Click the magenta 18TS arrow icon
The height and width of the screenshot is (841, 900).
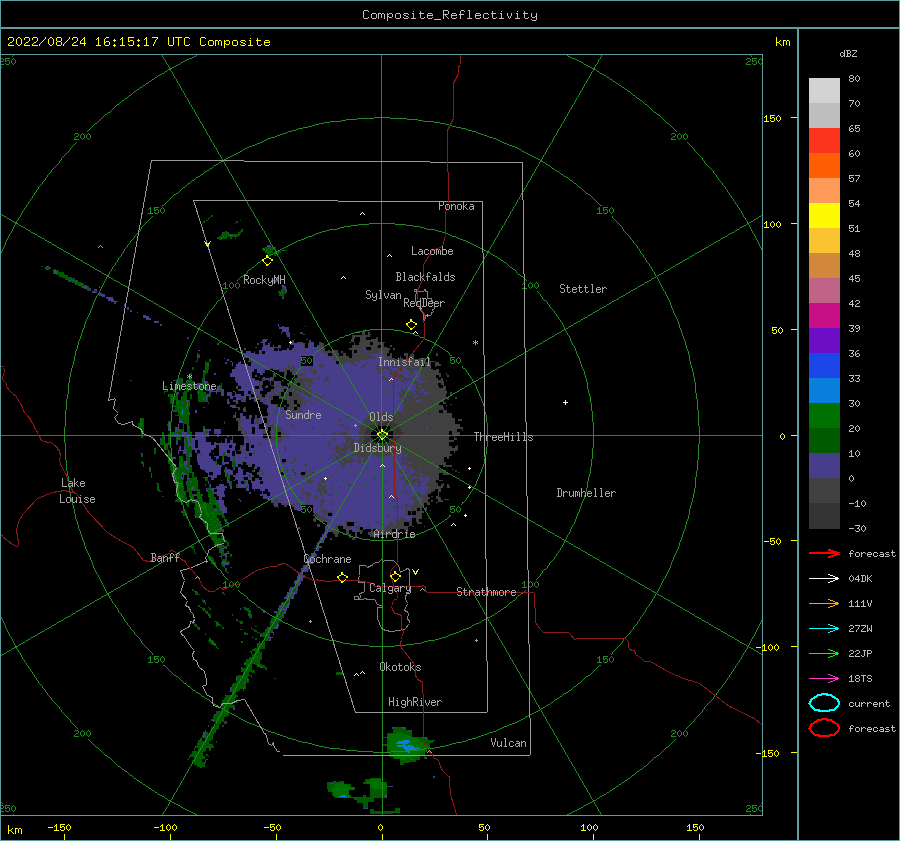pyautogui.click(x=824, y=679)
